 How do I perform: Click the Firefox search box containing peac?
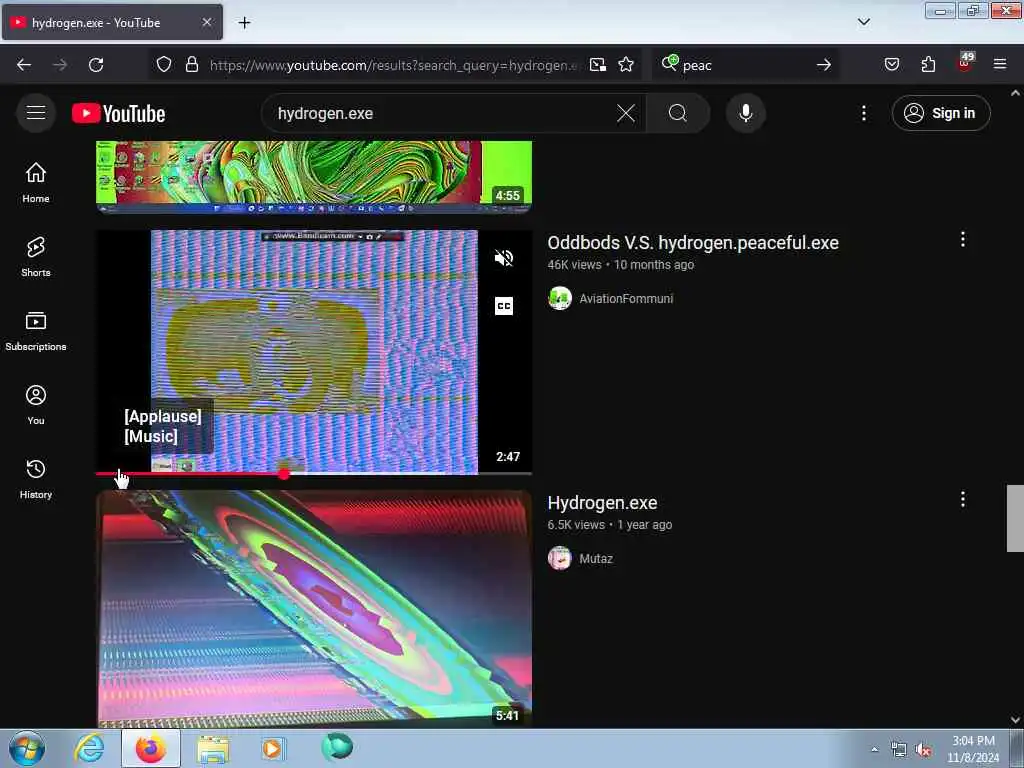click(744, 65)
